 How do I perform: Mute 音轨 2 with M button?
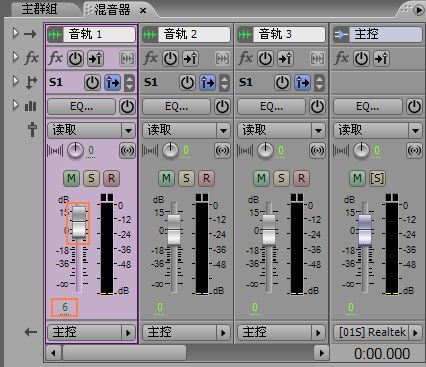coord(166,178)
